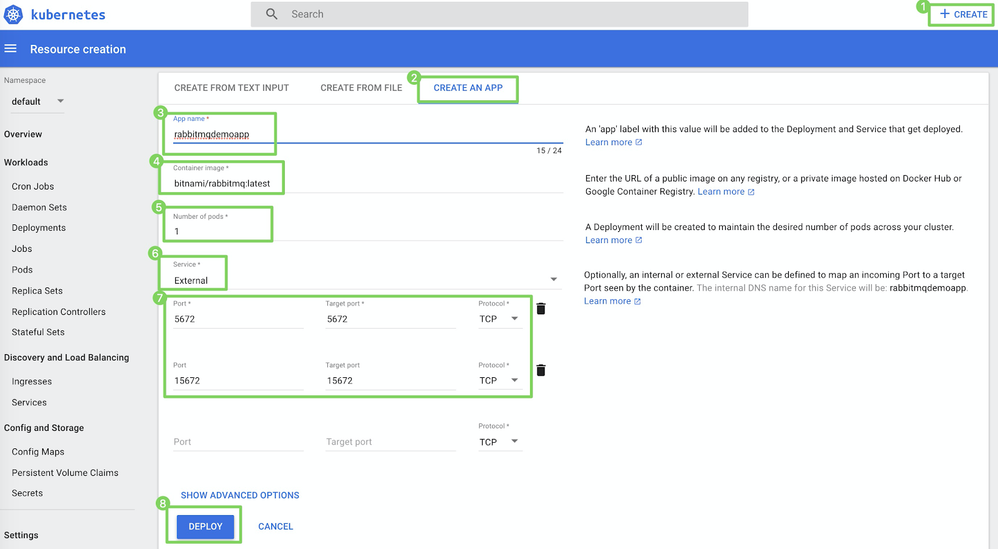The height and width of the screenshot is (549, 998).
Task: Click the Kubernetes logo icon
Action: click(x=14, y=15)
